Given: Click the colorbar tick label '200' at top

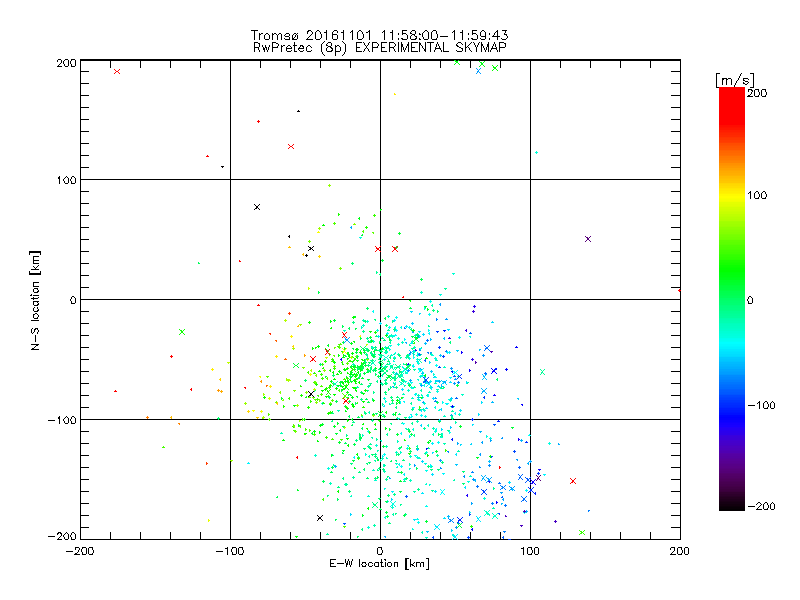Looking at the screenshot, I should [757, 93].
